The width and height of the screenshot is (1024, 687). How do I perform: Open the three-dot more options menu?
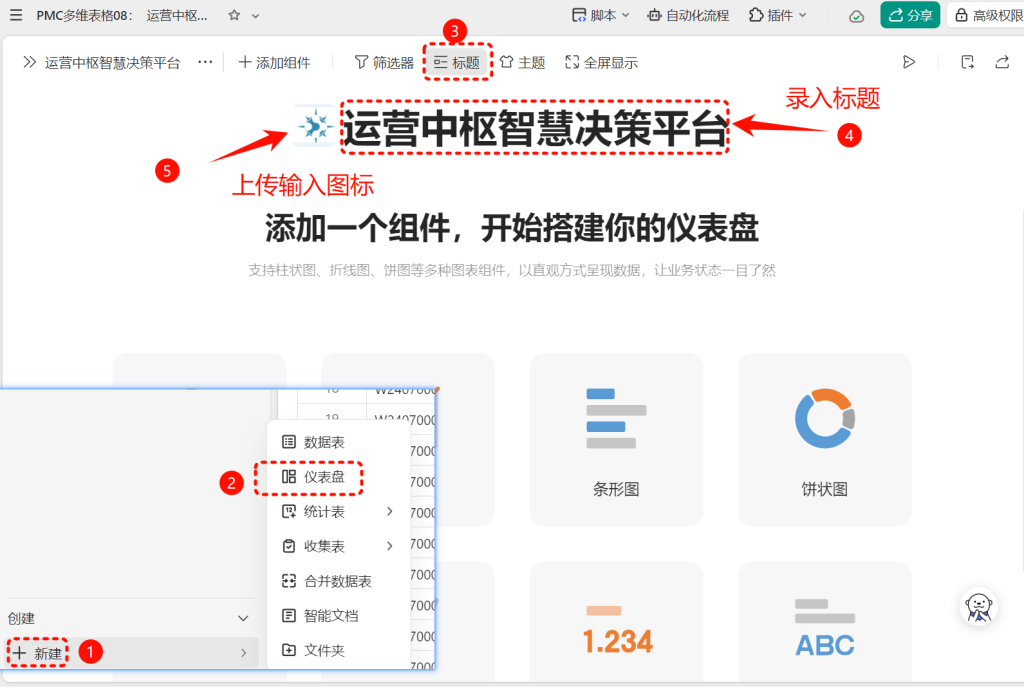click(x=205, y=62)
